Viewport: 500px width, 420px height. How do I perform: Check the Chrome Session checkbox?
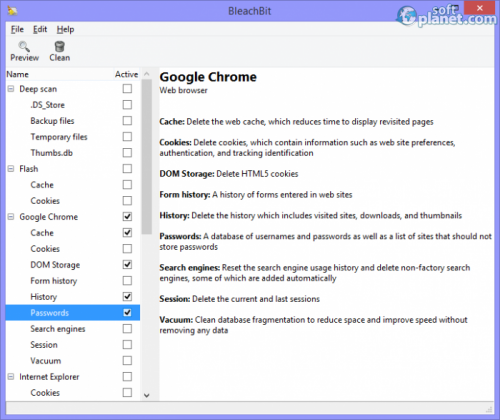[x=127, y=345]
